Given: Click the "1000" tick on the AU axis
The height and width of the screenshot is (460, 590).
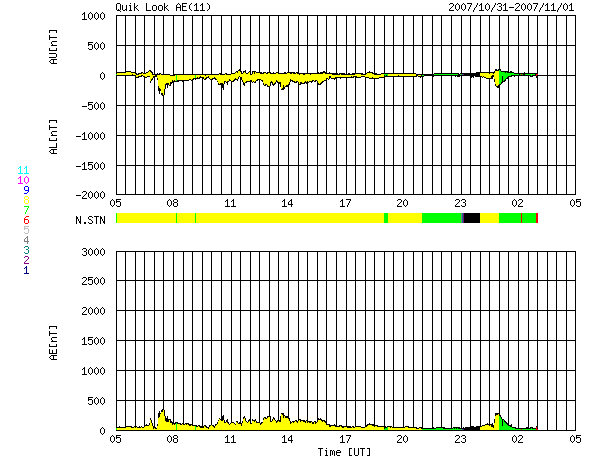Looking at the screenshot, I should (94, 17).
